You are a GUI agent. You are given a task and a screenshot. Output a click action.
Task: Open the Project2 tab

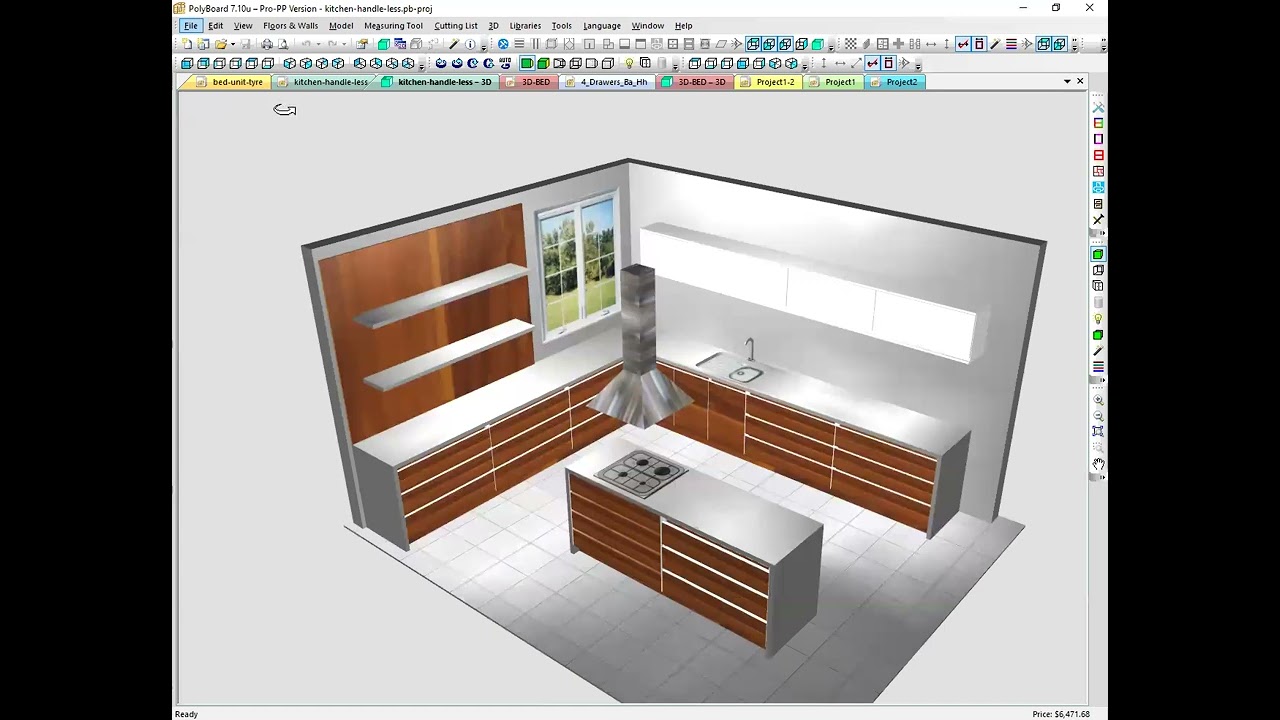pyautogui.click(x=894, y=82)
